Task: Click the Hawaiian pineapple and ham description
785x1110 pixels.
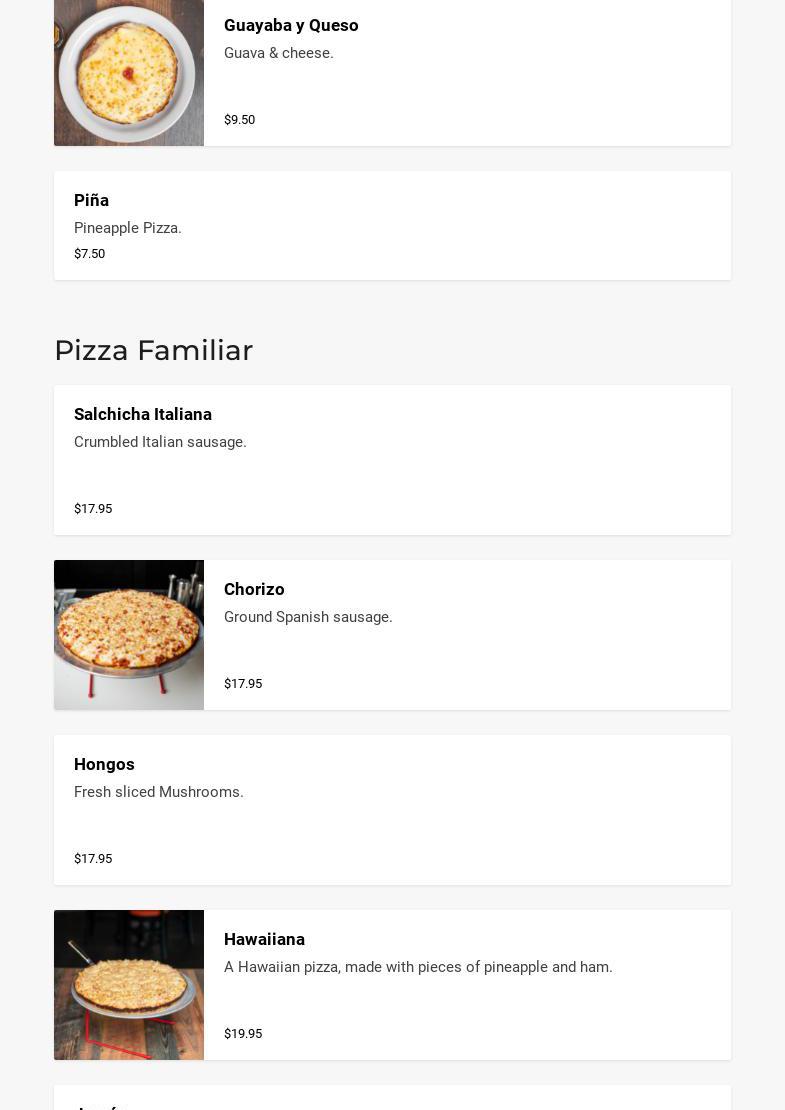Action: coord(418,967)
